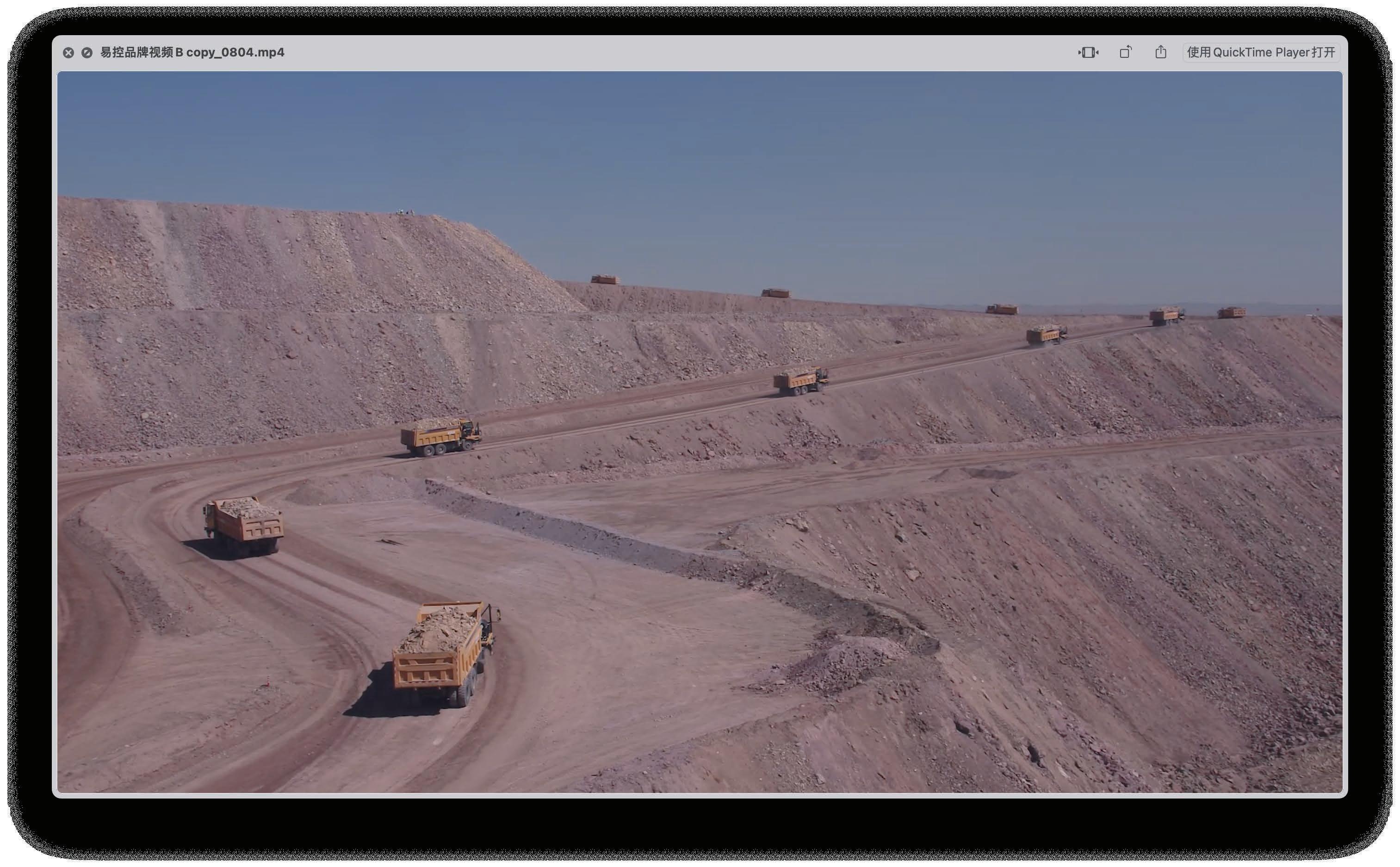Close the Quick Look preview window

pyautogui.click(x=68, y=53)
